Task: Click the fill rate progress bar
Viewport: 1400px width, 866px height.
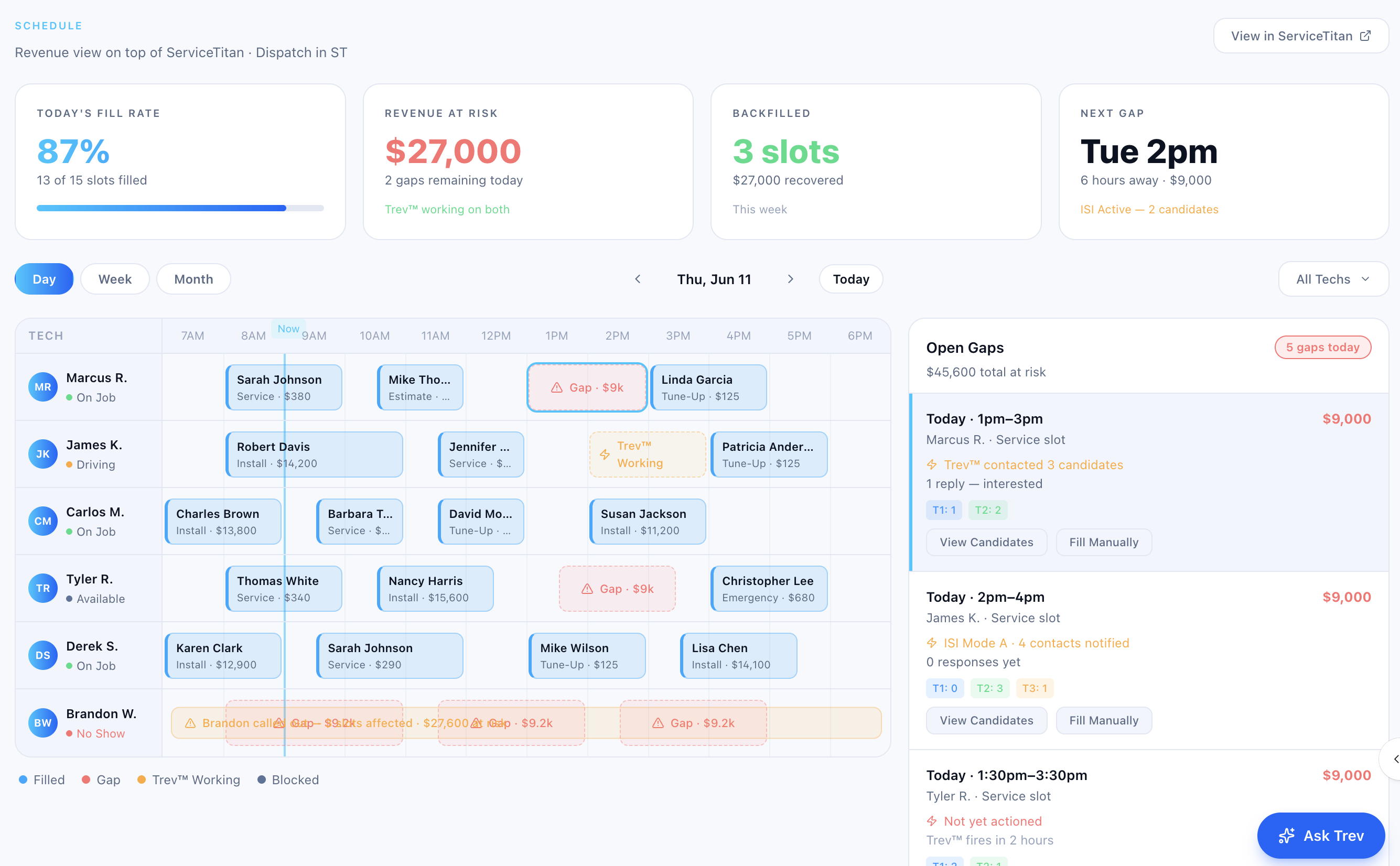Action: pos(180,209)
